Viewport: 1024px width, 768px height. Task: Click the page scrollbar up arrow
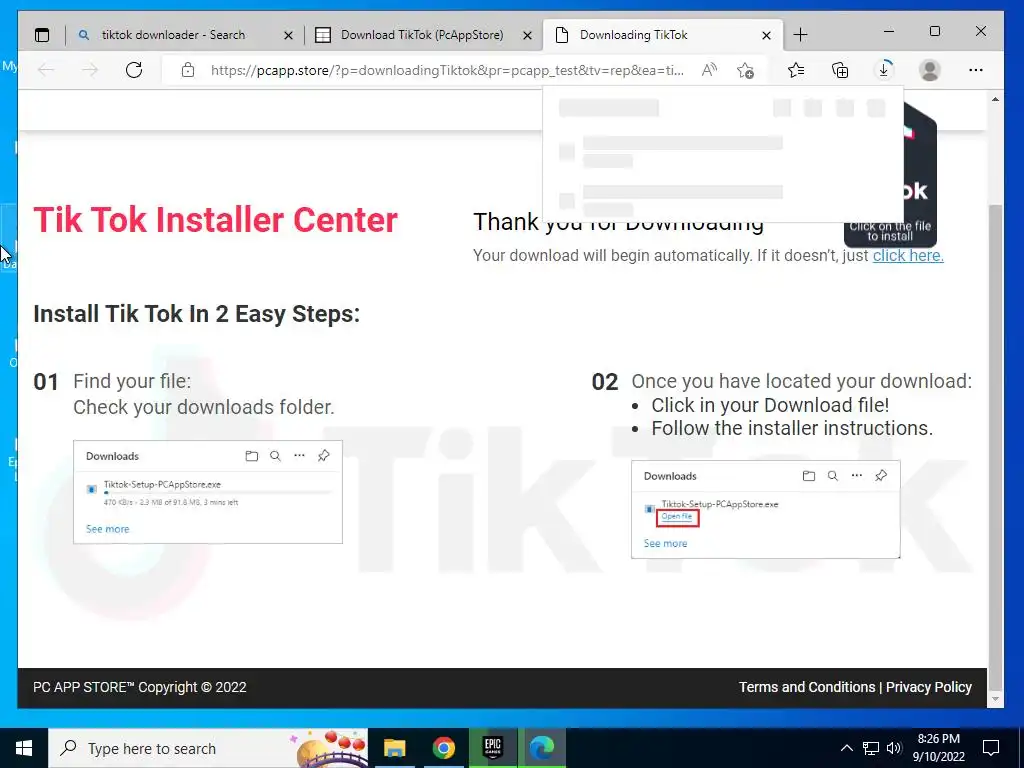coord(995,99)
